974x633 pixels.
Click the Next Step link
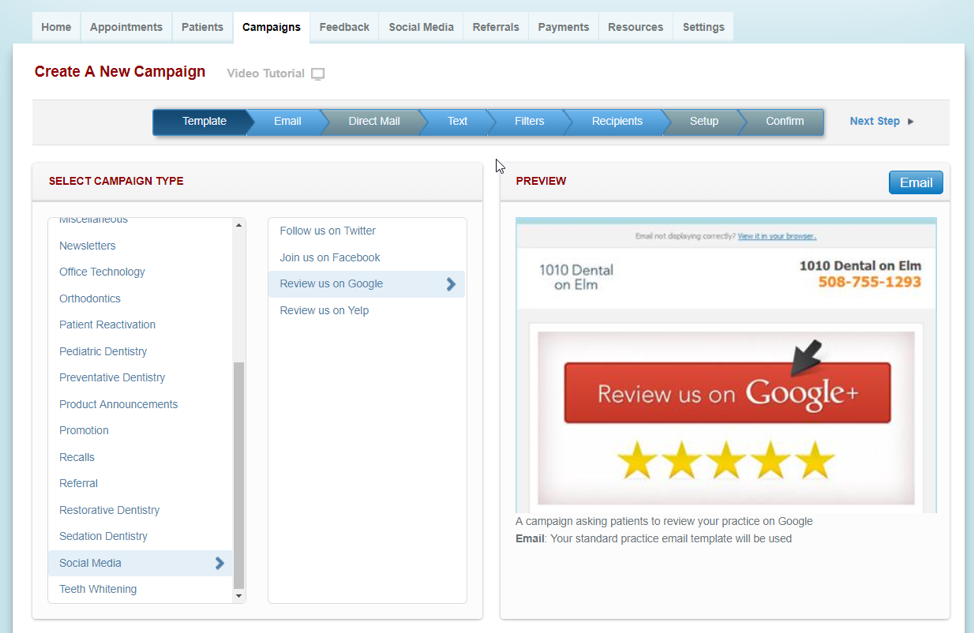click(875, 122)
